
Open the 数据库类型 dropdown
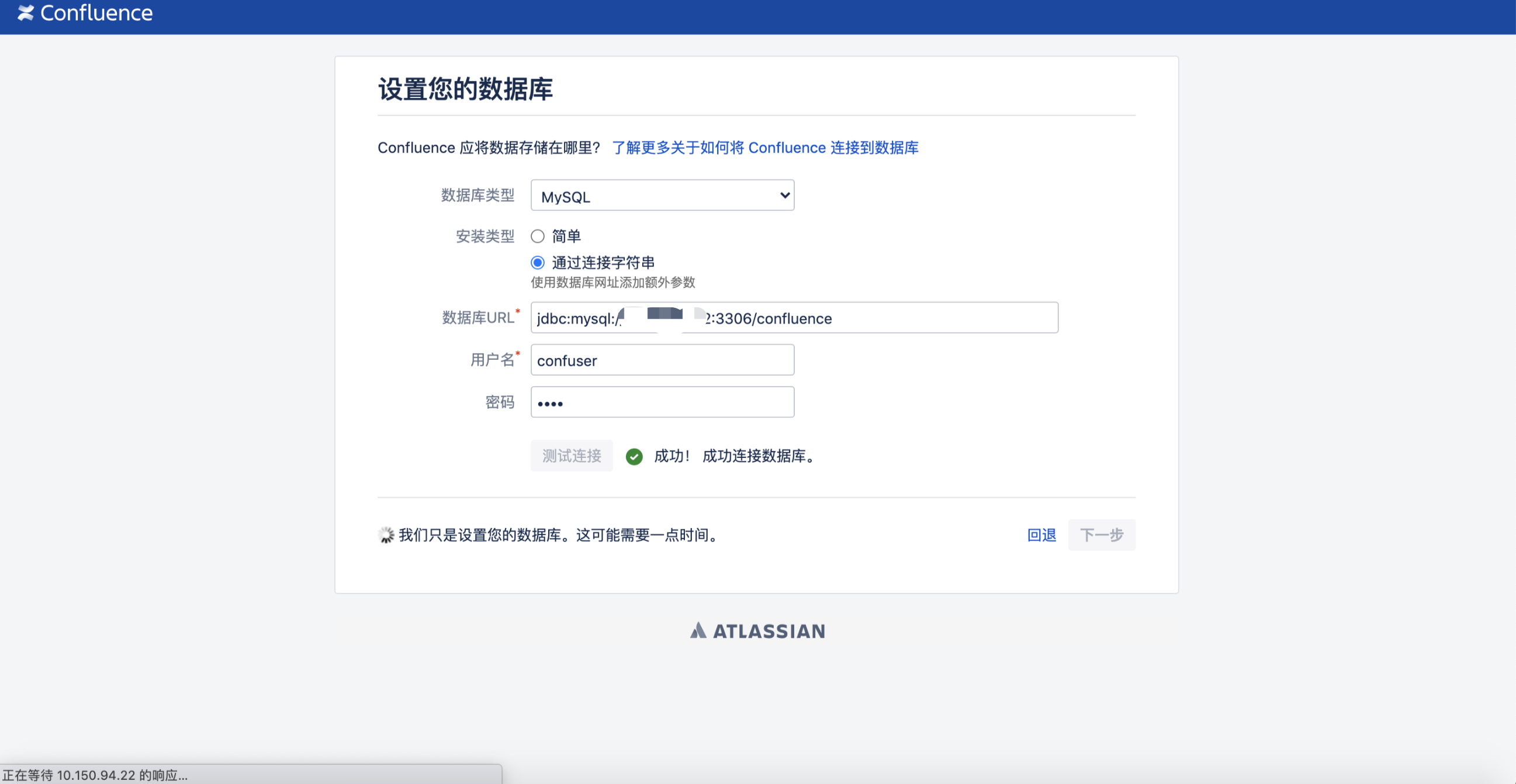tap(662, 195)
